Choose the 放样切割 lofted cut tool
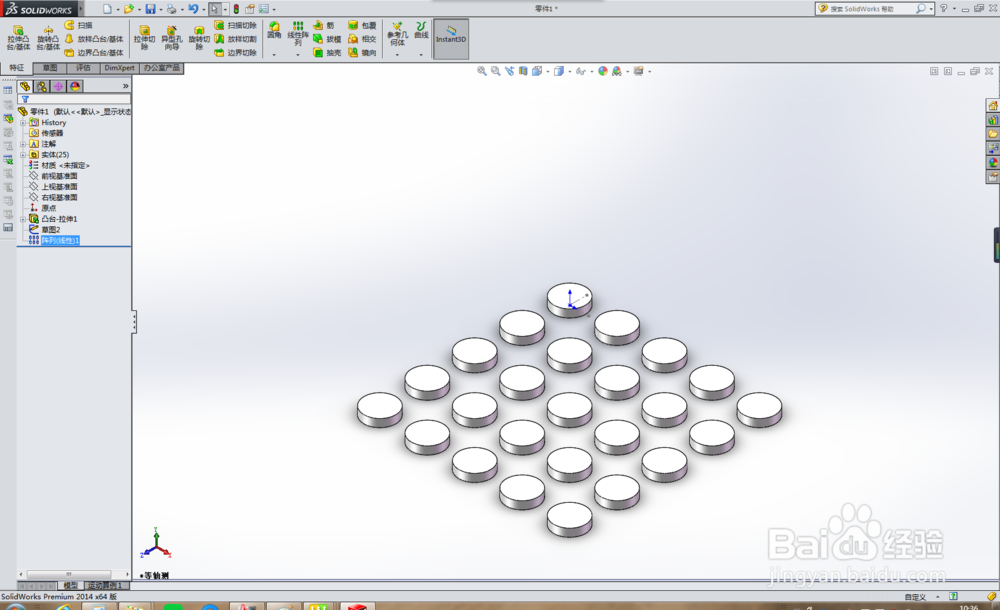This screenshot has height=610, width=1000. (235, 39)
